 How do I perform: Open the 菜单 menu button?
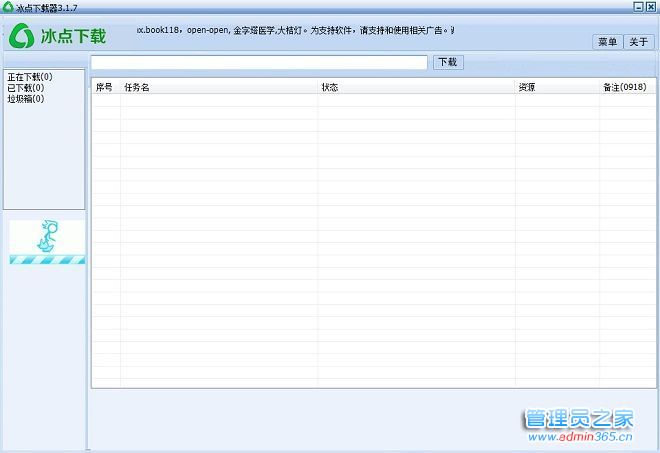[607, 42]
